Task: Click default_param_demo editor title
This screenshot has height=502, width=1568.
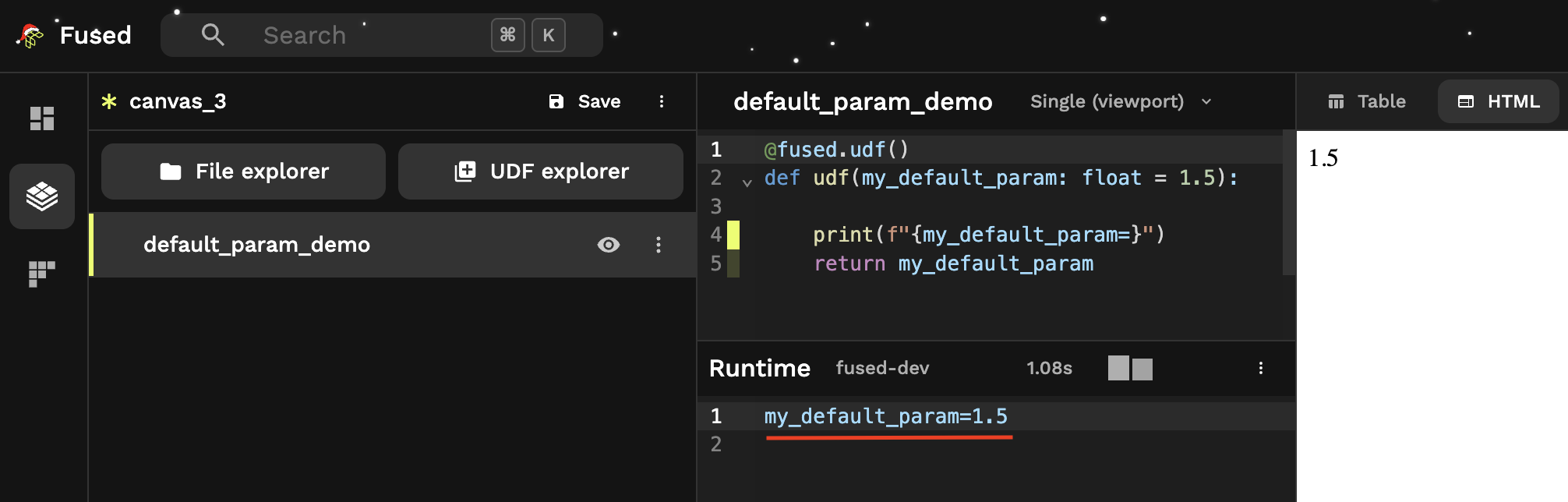Action: click(863, 101)
